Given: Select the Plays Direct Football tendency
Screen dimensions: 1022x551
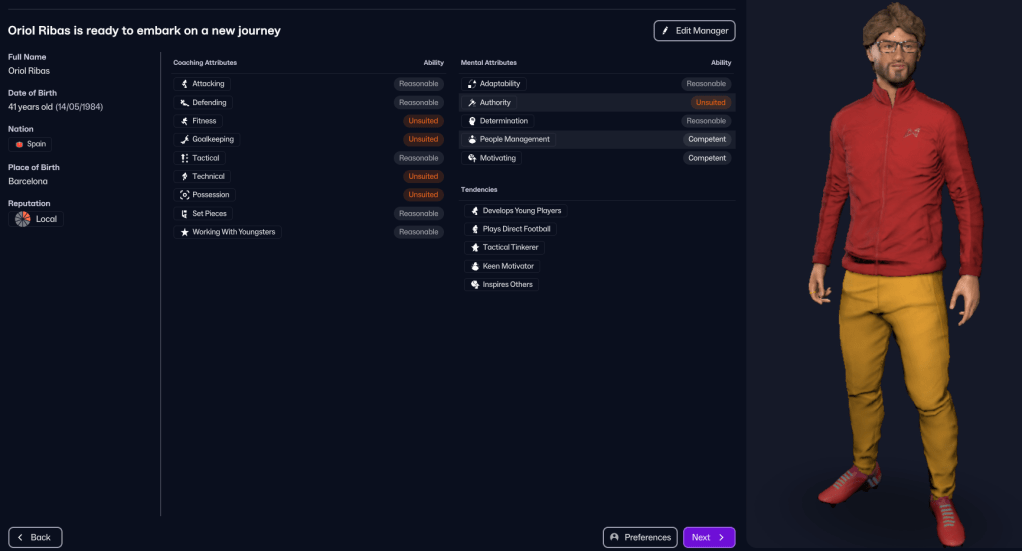Looking at the screenshot, I should point(510,229).
